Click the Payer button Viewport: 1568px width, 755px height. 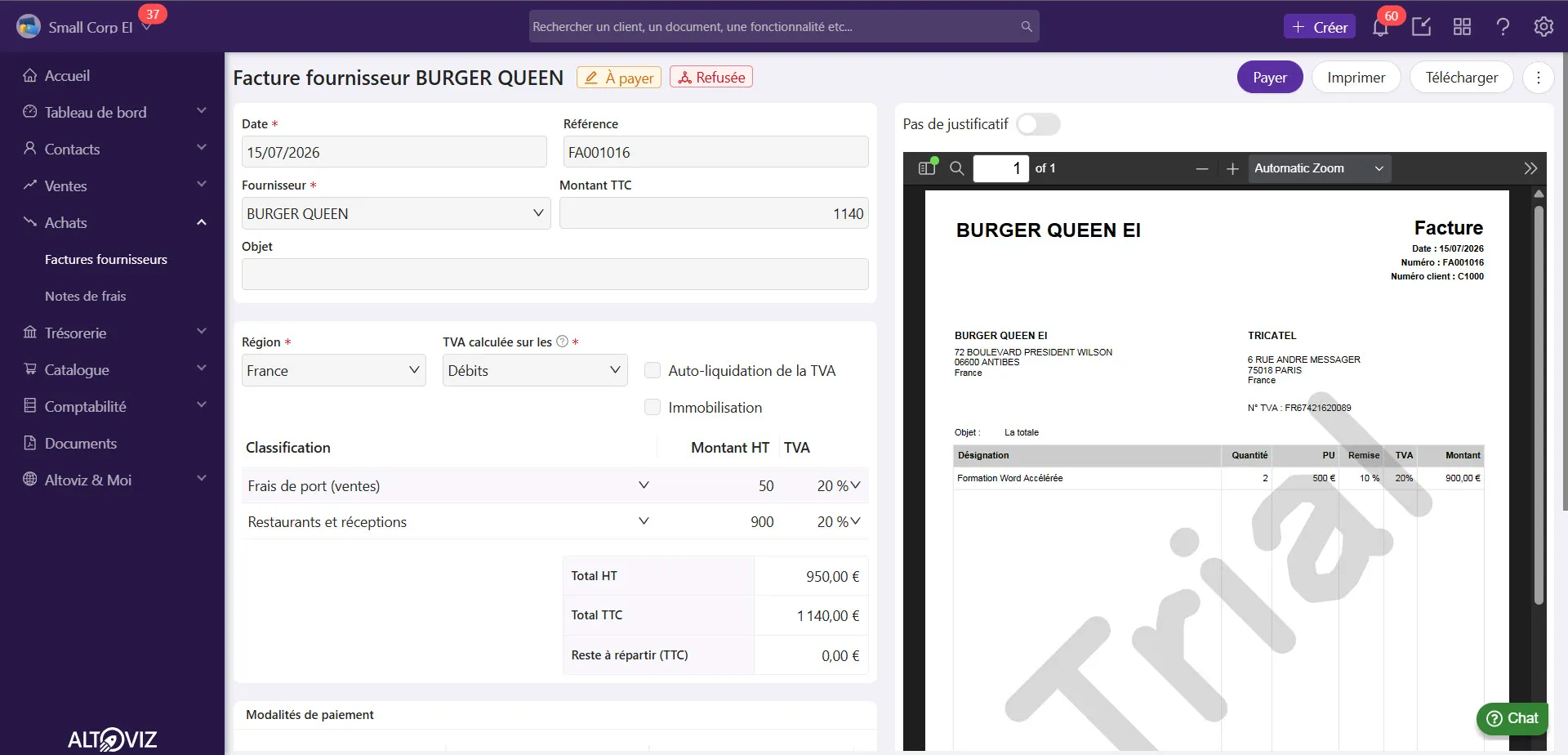pos(1270,78)
